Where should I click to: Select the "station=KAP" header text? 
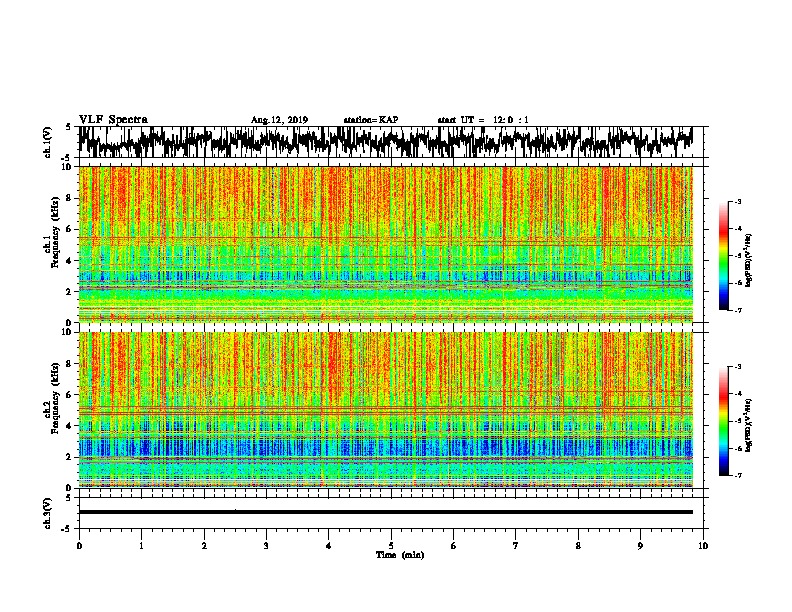click(371, 120)
